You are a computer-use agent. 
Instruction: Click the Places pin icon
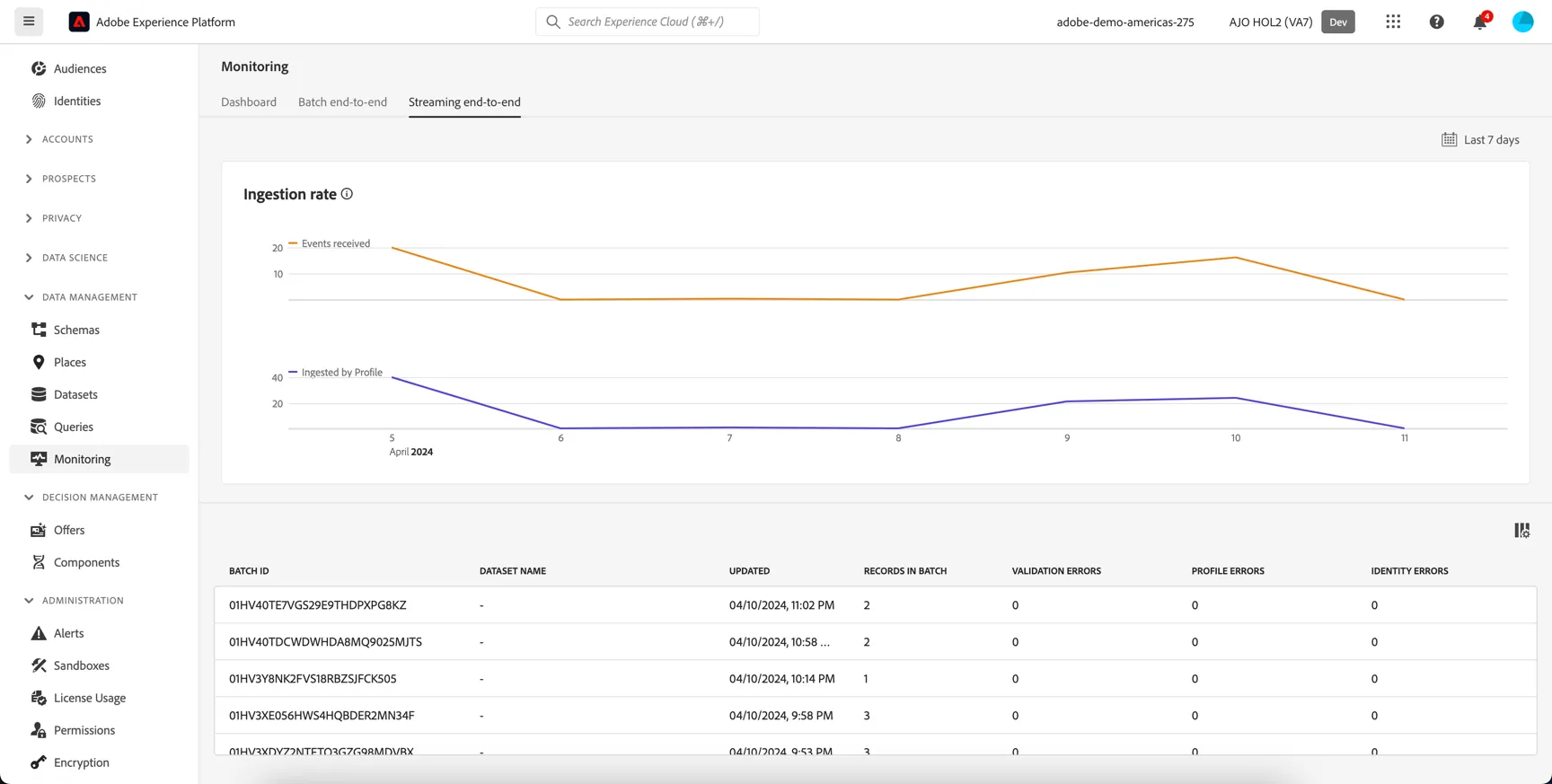(x=39, y=362)
